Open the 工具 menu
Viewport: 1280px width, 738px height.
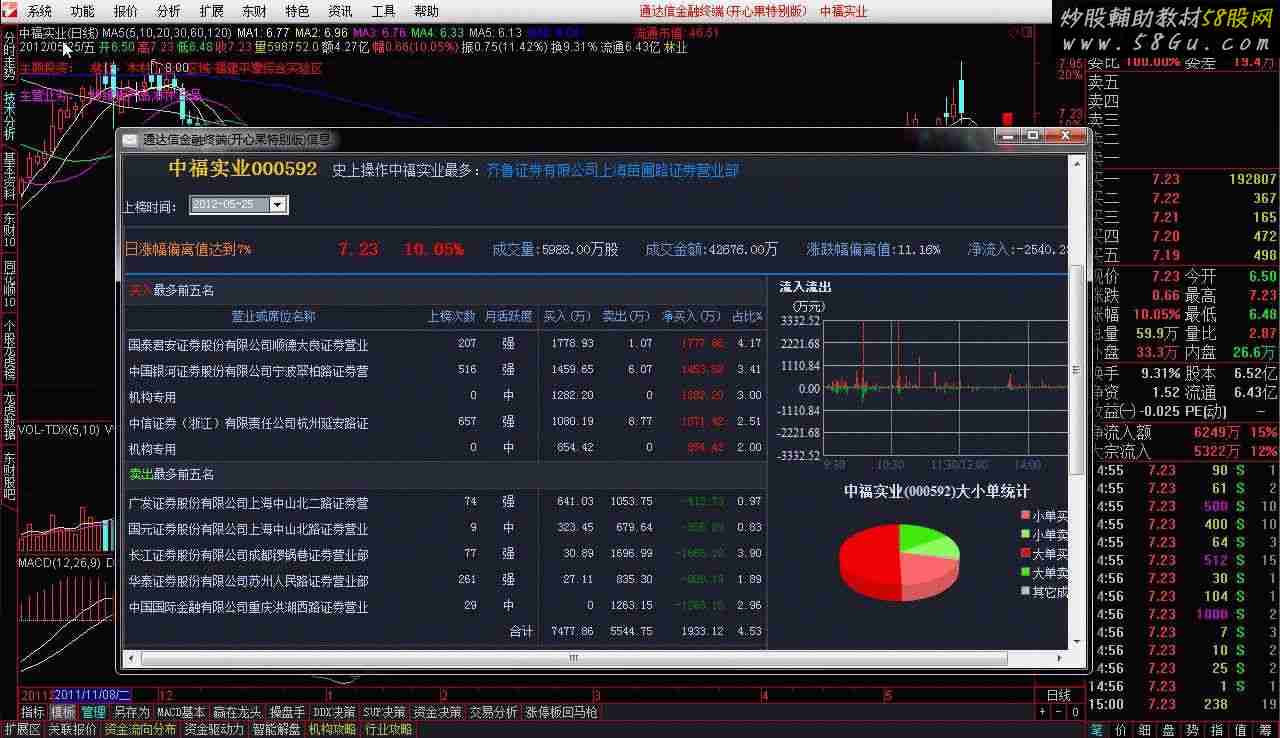pyautogui.click(x=384, y=12)
